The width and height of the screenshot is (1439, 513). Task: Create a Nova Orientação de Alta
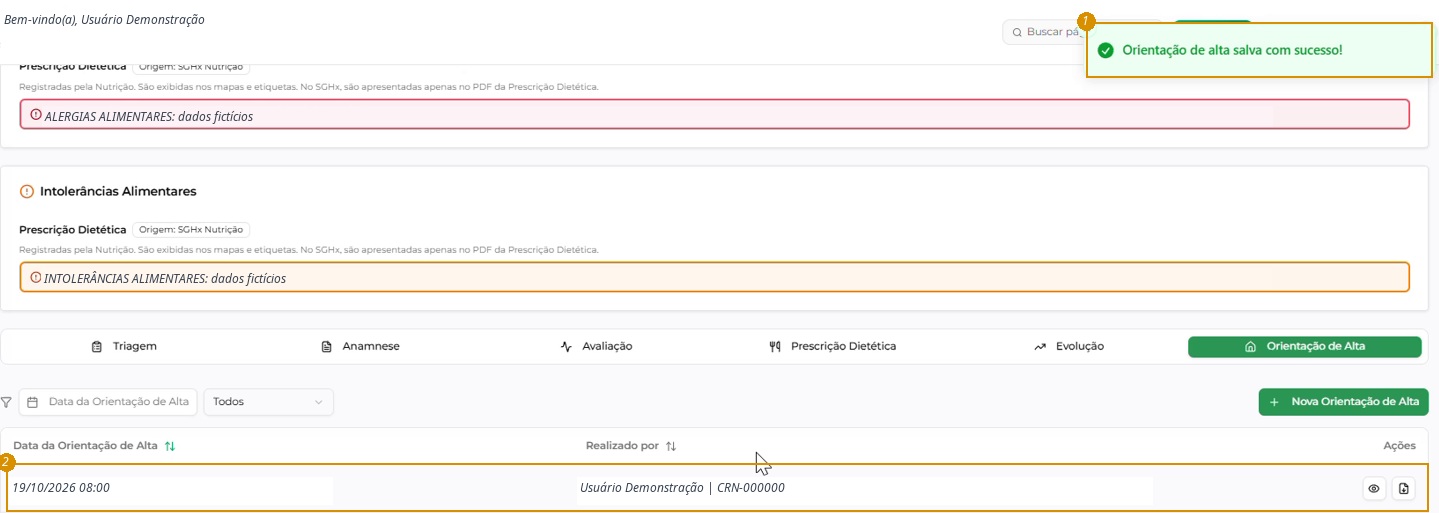pyautogui.click(x=1344, y=402)
